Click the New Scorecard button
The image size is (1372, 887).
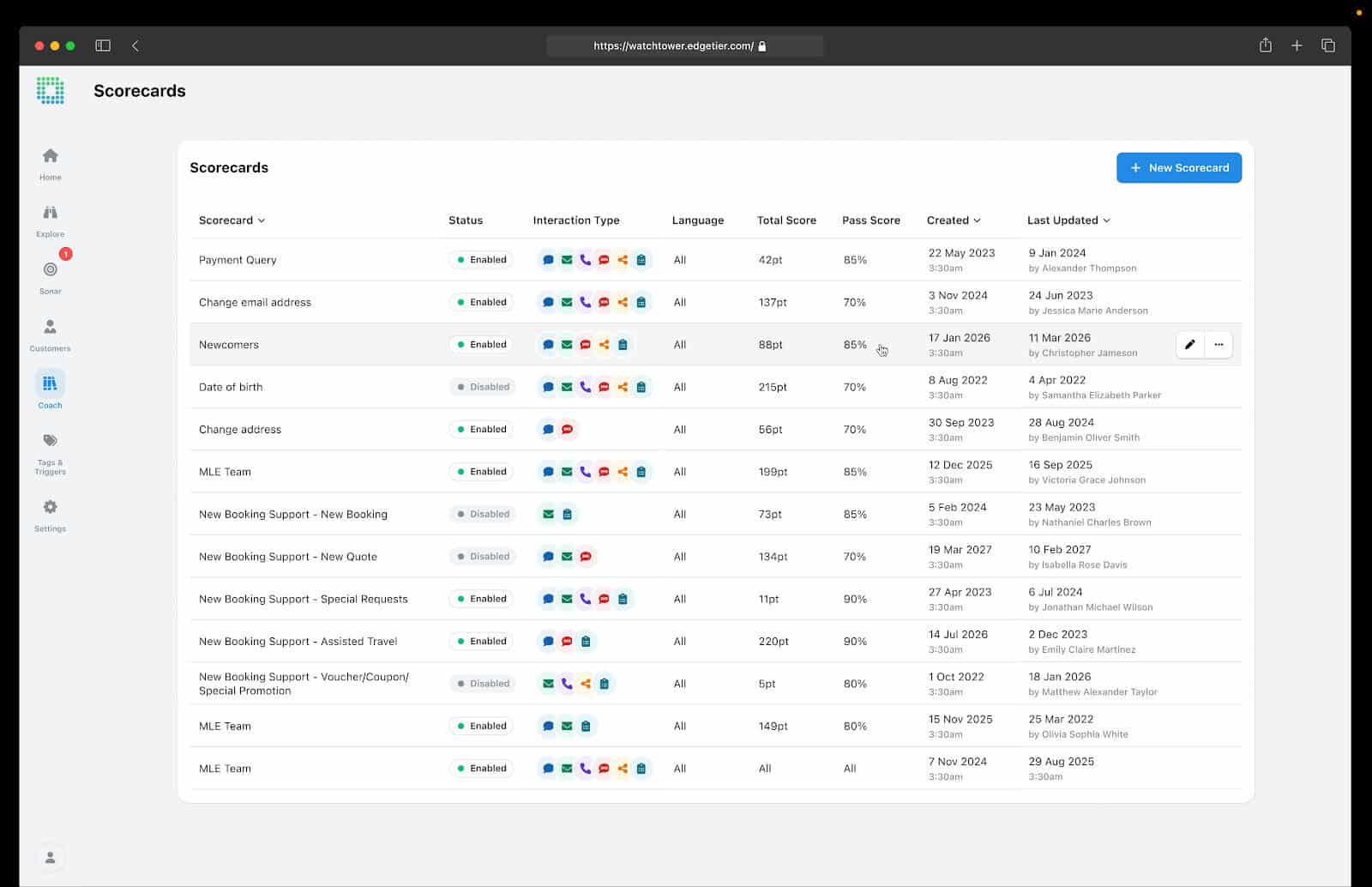[1178, 168]
